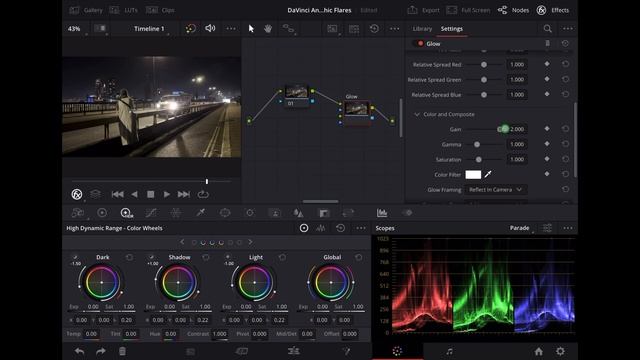Toggle keyframe for Relative Spread Red

coord(547,64)
